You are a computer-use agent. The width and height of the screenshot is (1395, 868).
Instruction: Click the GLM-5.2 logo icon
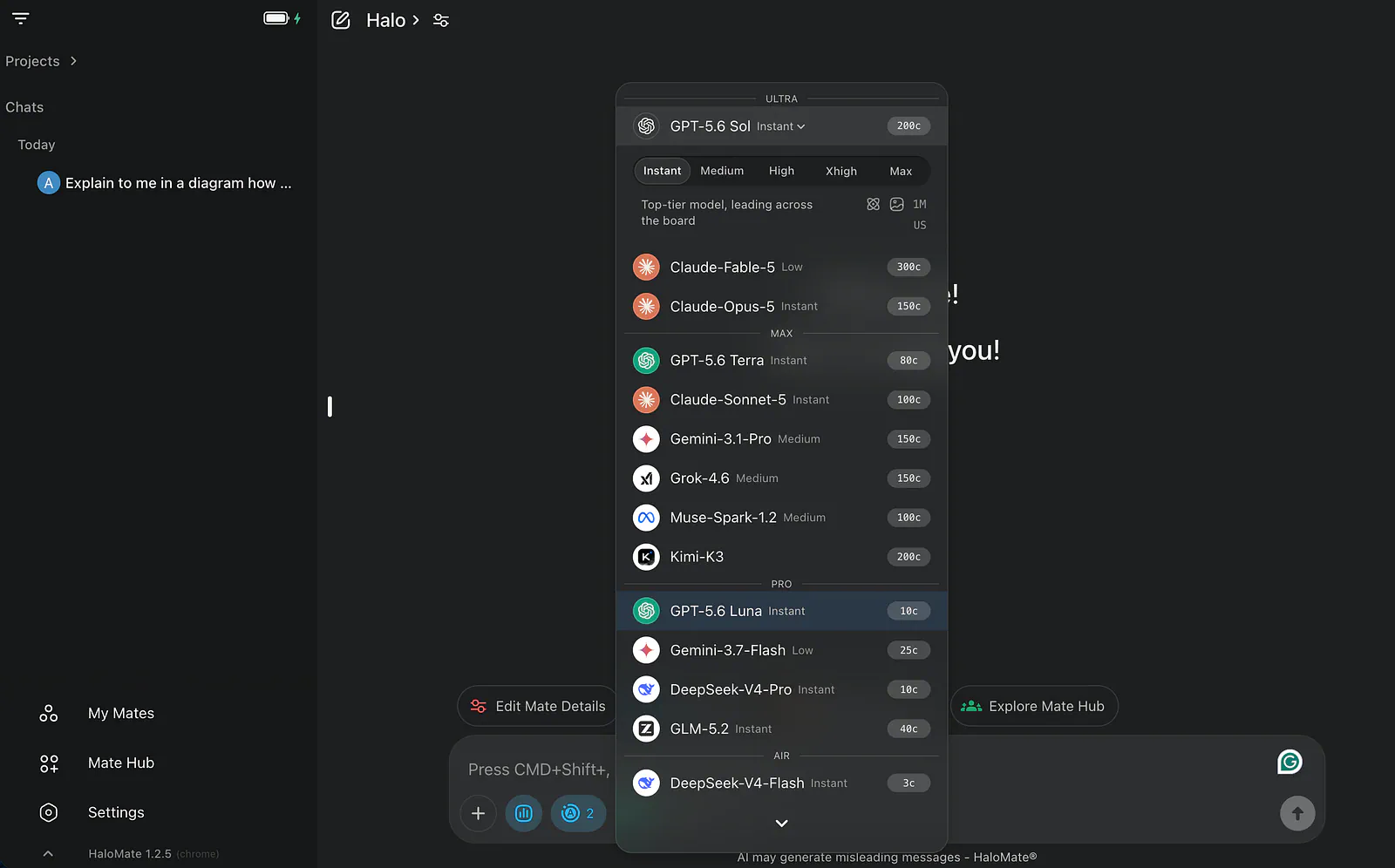click(646, 729)
